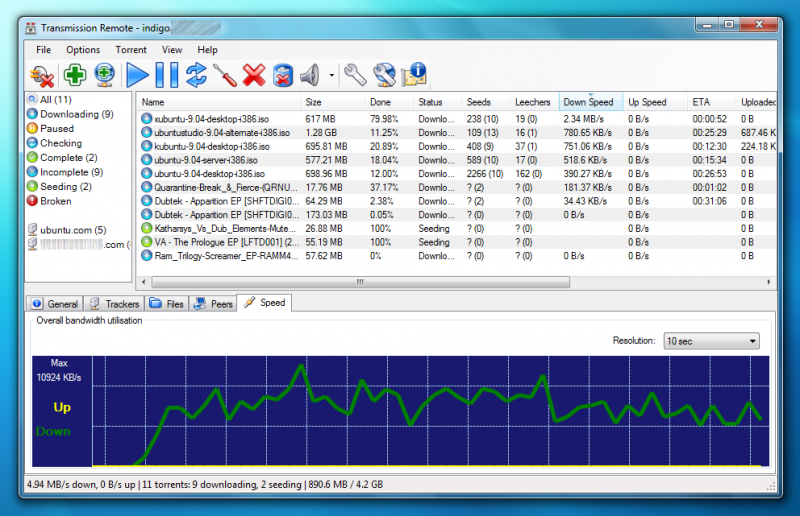
Task: Select VA - The Prologue EP torrent row
Action: (x=457, y=242)
